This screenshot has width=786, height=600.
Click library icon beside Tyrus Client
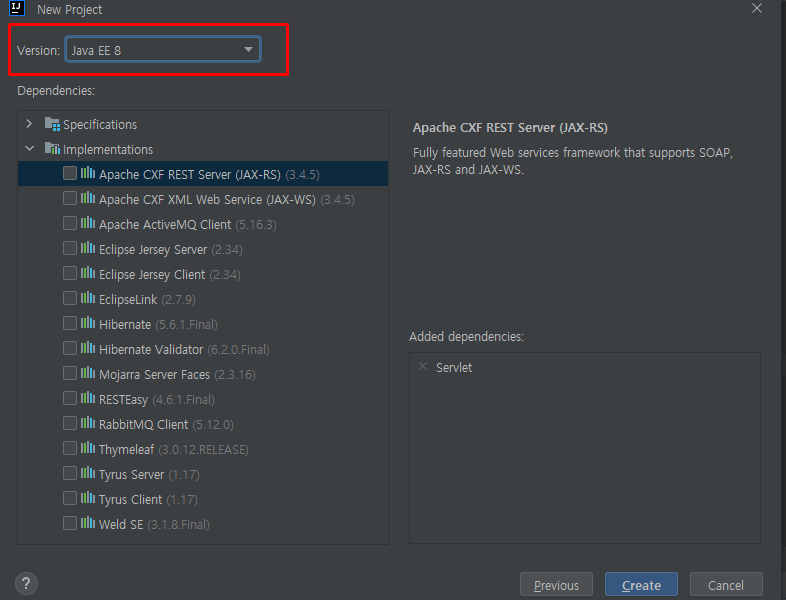tap(88, 498)
